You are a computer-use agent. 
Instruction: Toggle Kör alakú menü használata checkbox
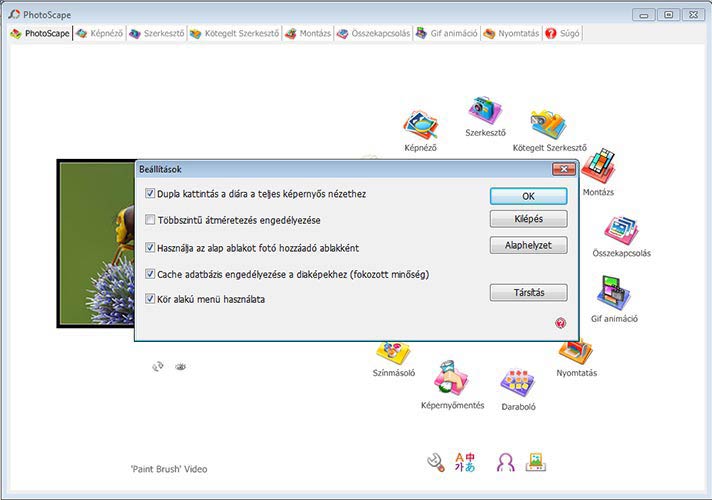tap(151, 298)
